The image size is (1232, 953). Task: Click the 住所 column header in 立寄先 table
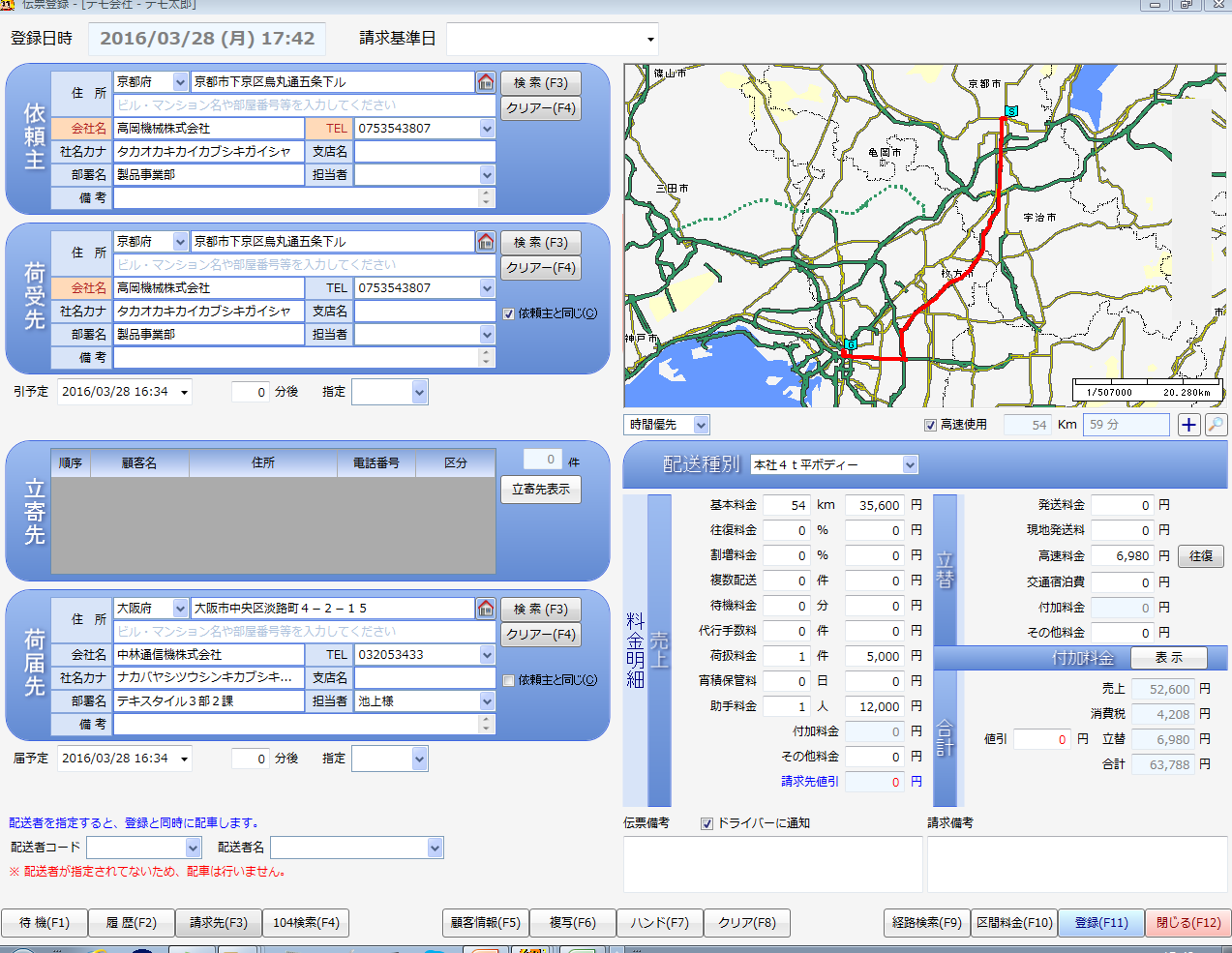tap(263, 463)
